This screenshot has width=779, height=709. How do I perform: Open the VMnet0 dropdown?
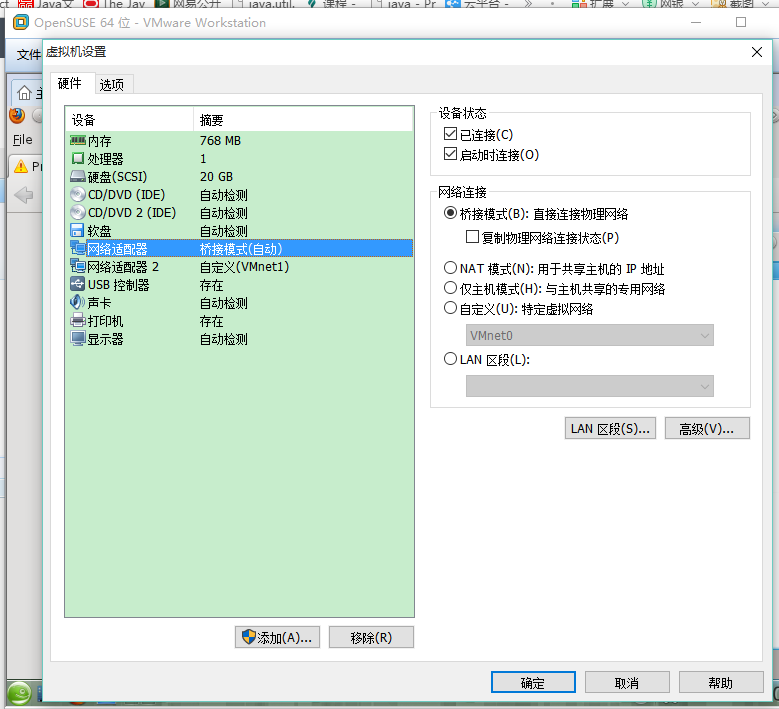[x=590, y=335]
